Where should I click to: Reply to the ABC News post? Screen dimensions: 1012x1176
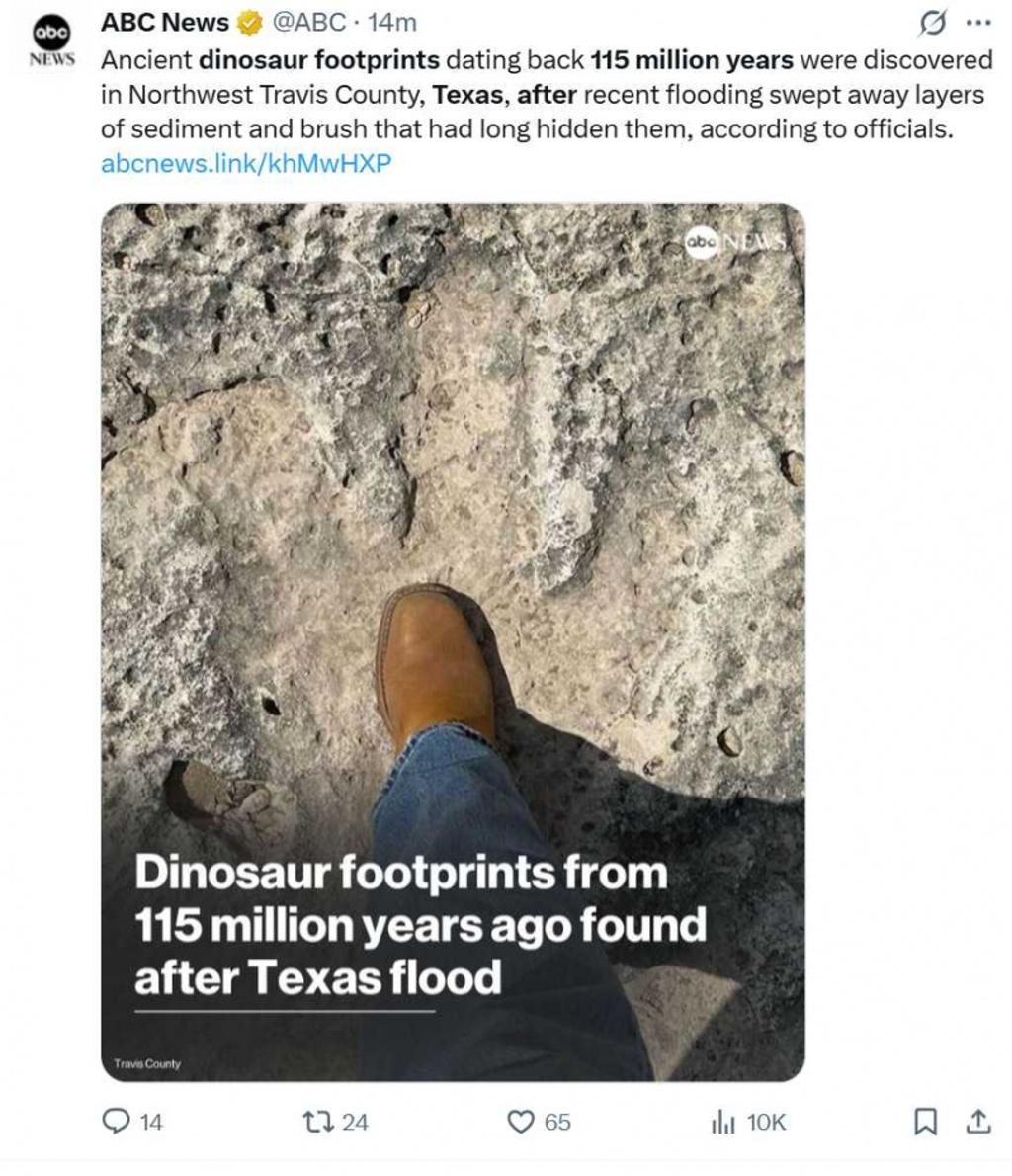pos(118,1121)
